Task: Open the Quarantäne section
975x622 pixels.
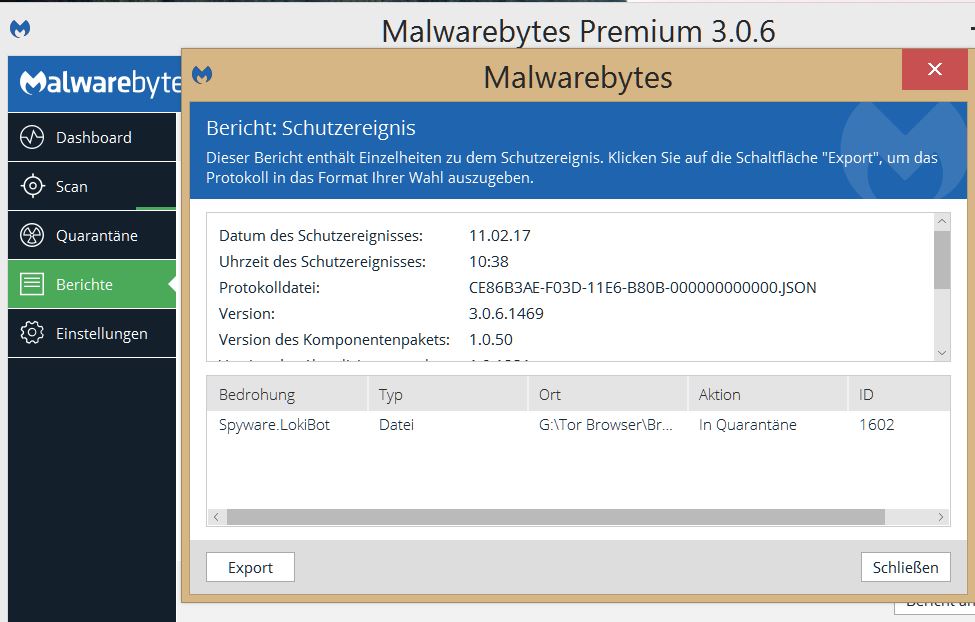Action: 92,235
